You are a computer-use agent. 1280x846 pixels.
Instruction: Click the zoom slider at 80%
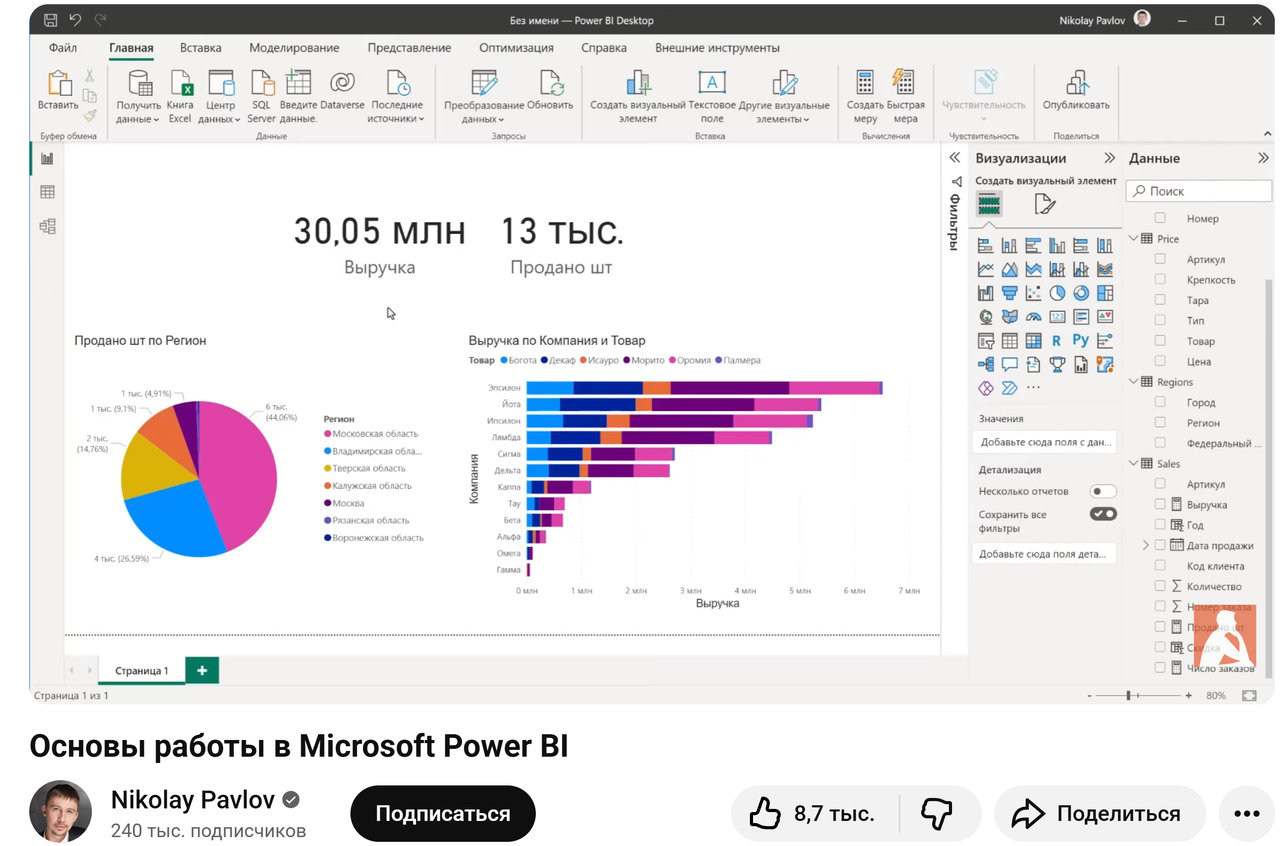pyautogui.click(x=1129, y=695)
